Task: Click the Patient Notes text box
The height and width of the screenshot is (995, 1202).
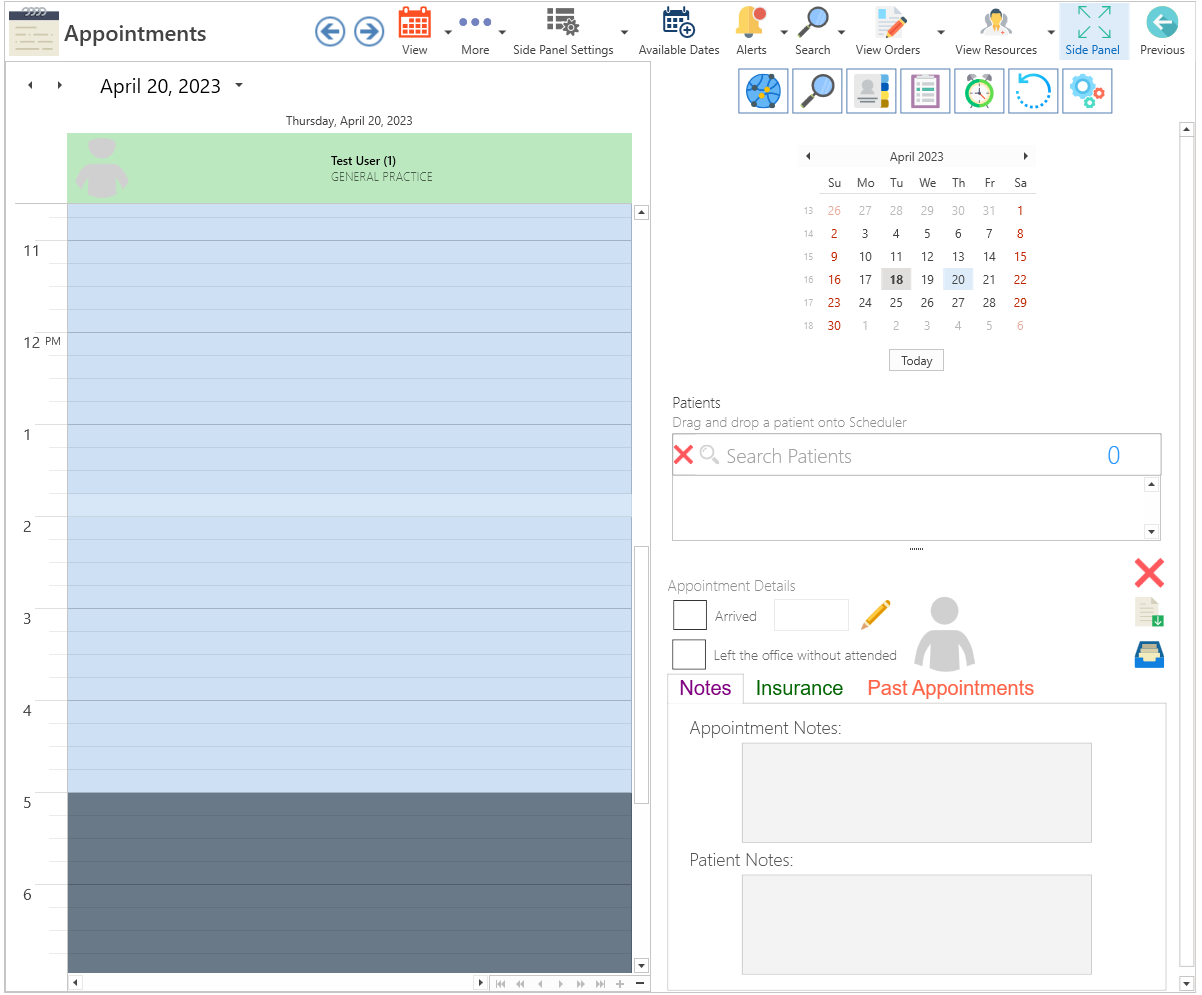Action: (916, 924)
